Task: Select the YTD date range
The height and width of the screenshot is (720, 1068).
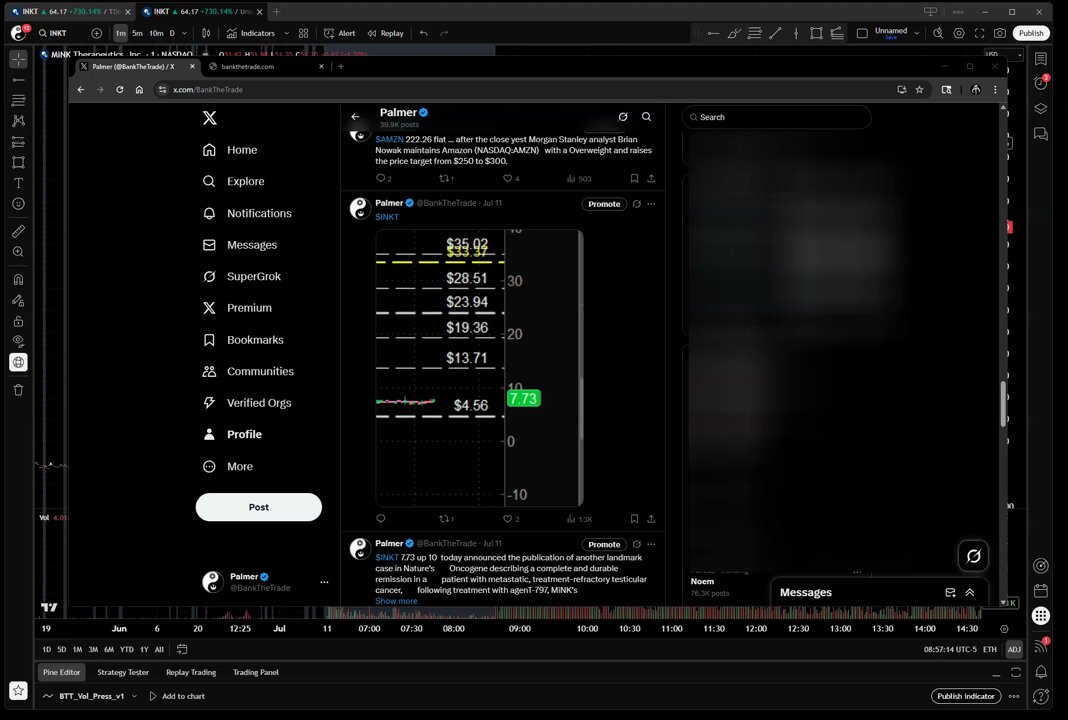Action: tap(127, 649)
